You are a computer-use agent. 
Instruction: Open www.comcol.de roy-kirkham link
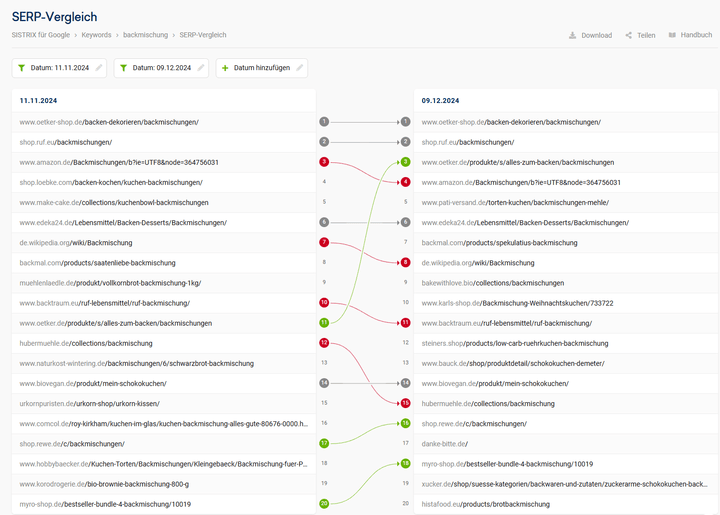[x=164, y=424]
